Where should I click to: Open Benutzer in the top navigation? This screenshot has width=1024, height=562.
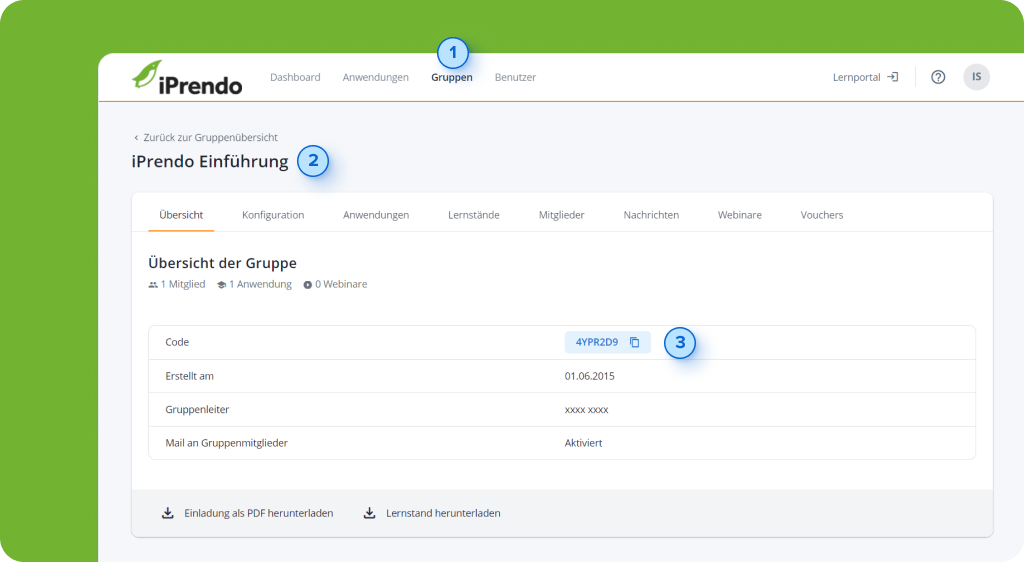pos(515,77)
